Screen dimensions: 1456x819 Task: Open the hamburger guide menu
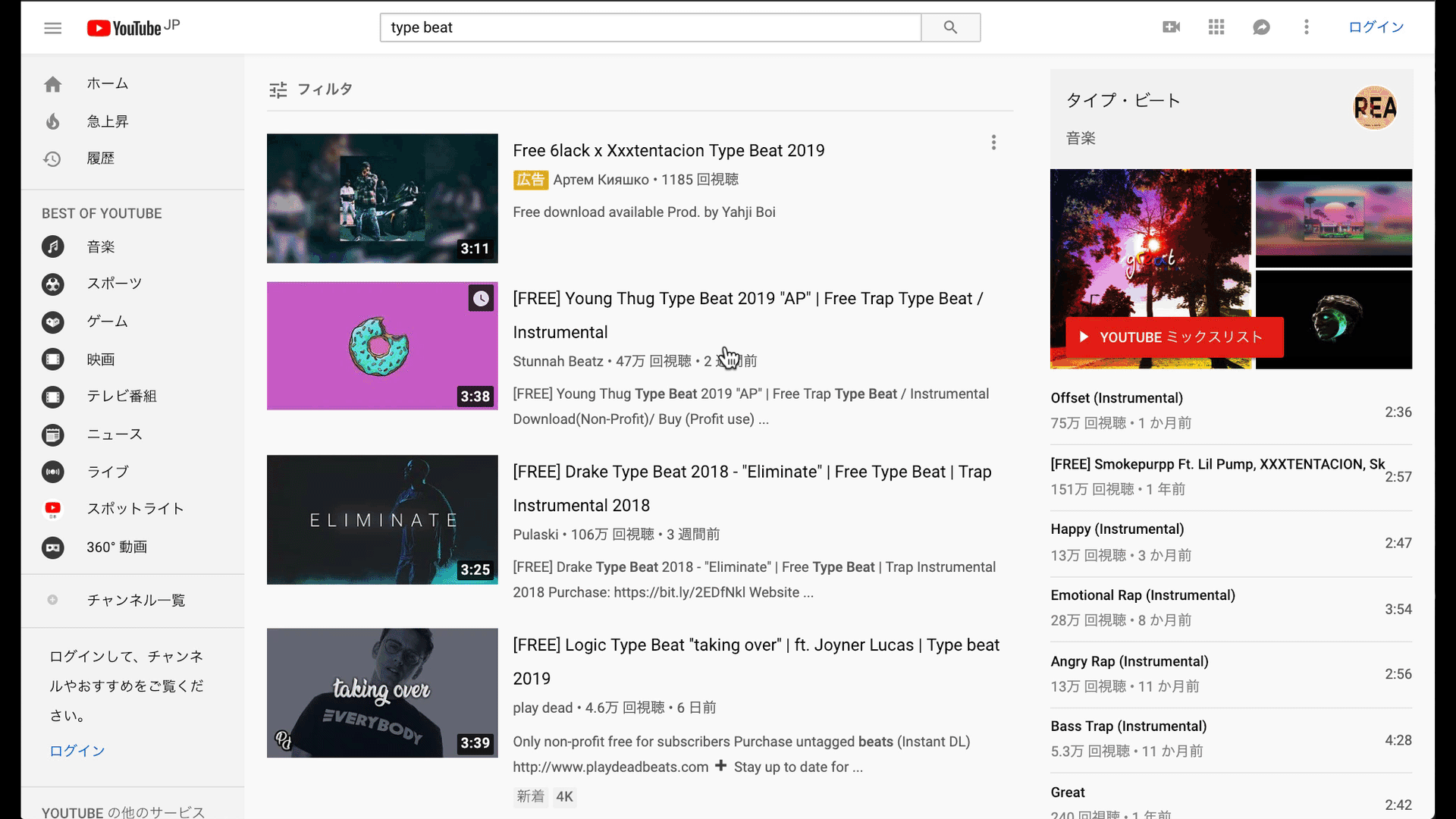pos(52,28)
